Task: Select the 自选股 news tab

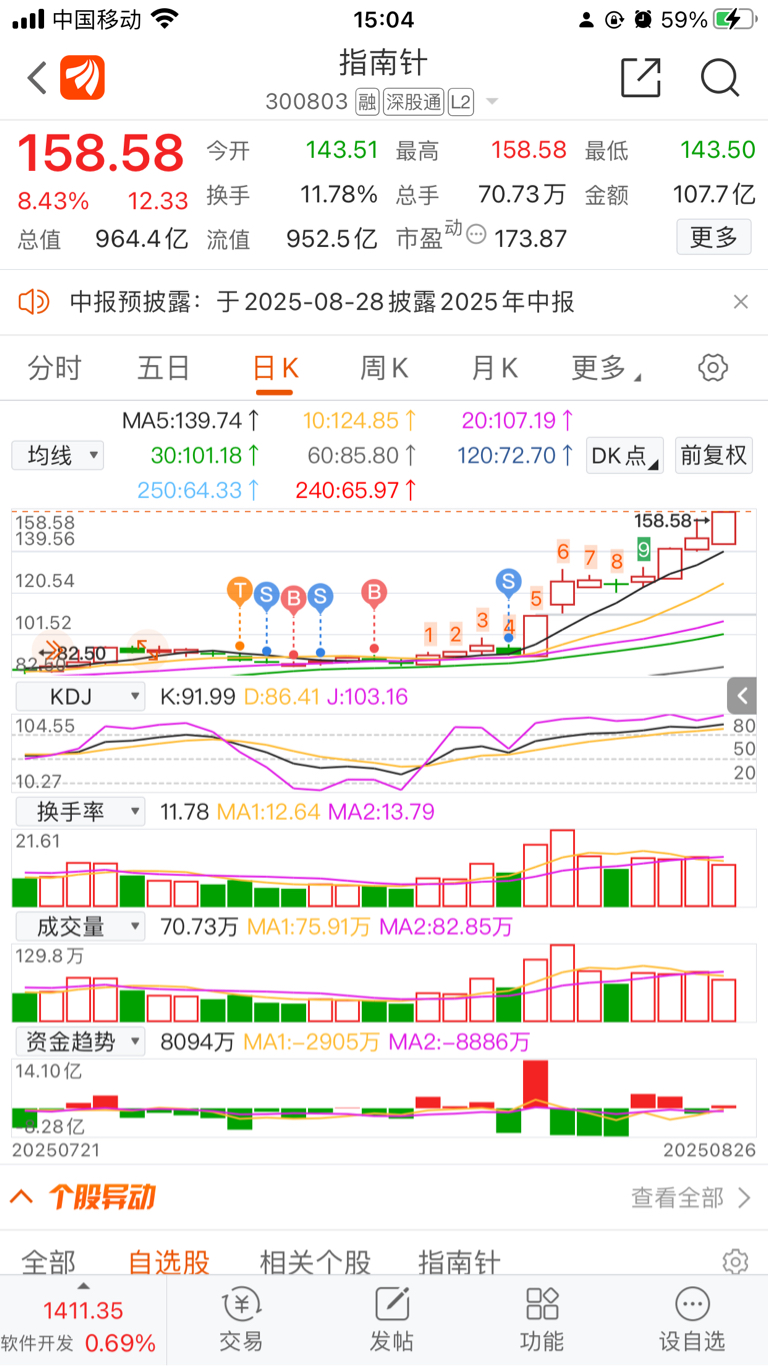Action: coord(169,1262)
